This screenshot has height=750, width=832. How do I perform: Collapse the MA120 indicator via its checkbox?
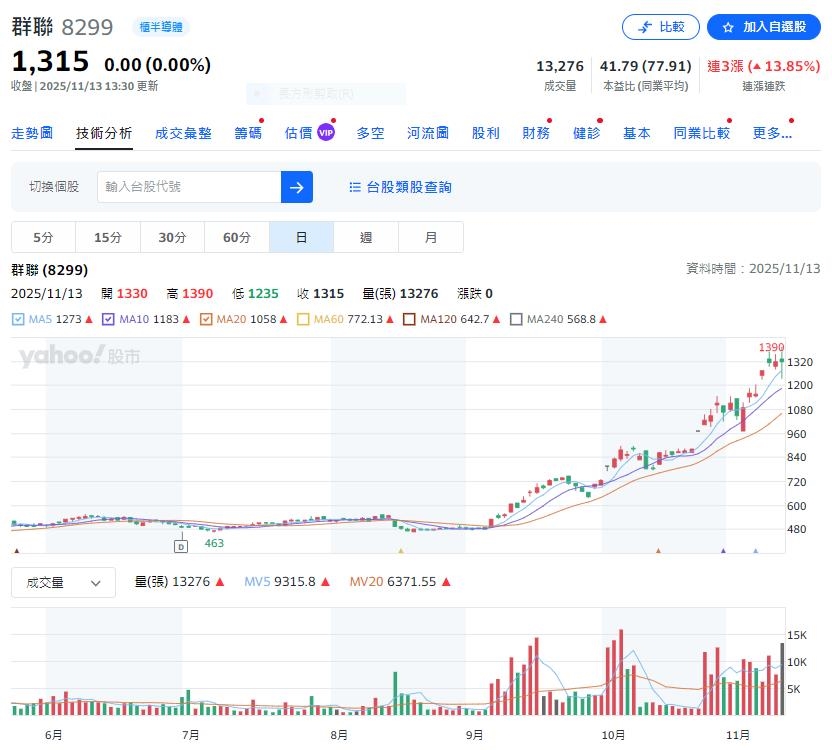(x=410, y=318)
